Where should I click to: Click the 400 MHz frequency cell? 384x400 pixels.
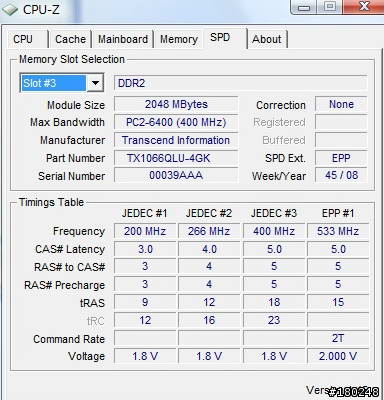[274, 231]
